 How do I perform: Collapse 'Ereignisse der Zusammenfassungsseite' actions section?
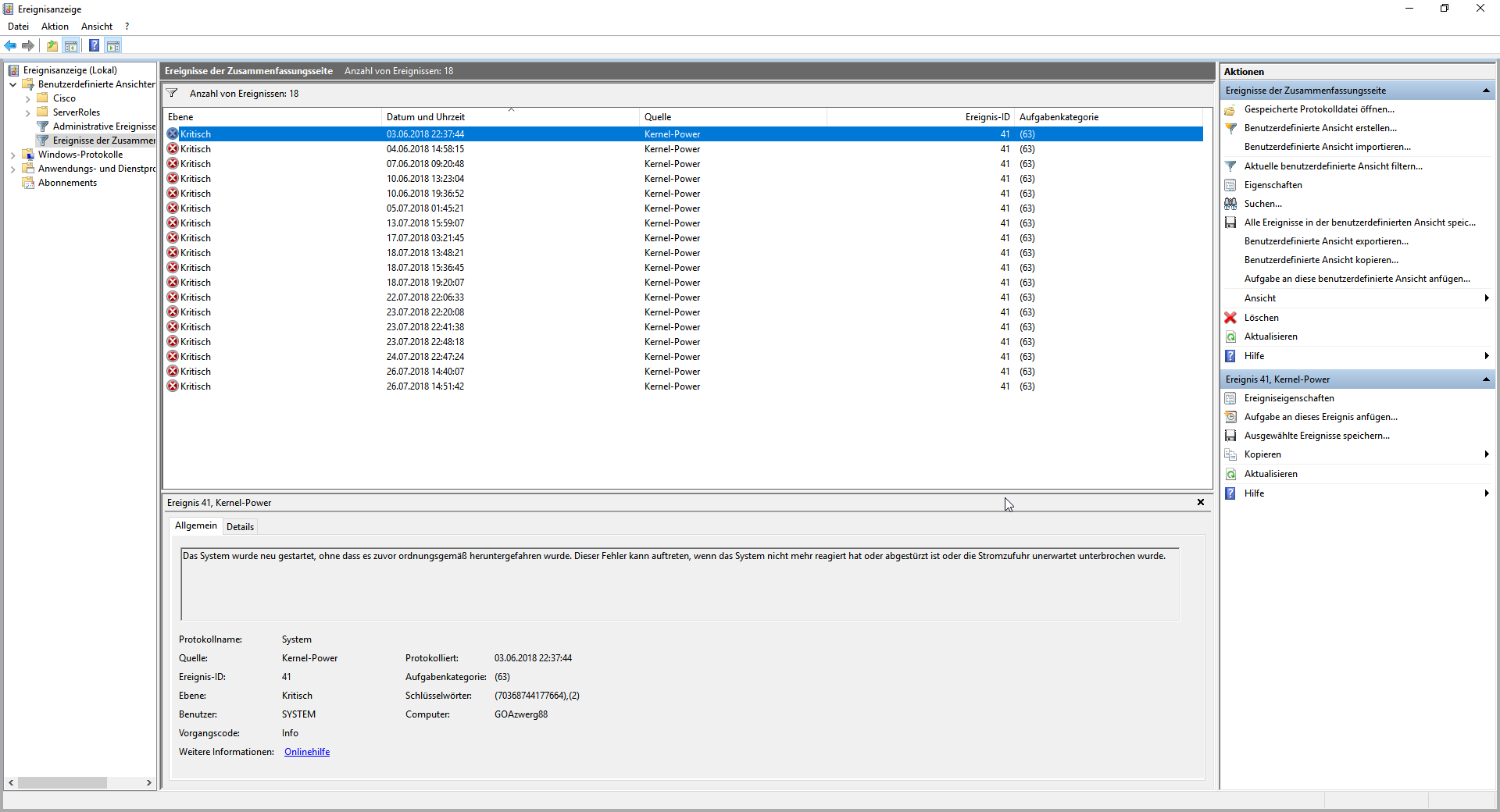[x=1485, y=91]
